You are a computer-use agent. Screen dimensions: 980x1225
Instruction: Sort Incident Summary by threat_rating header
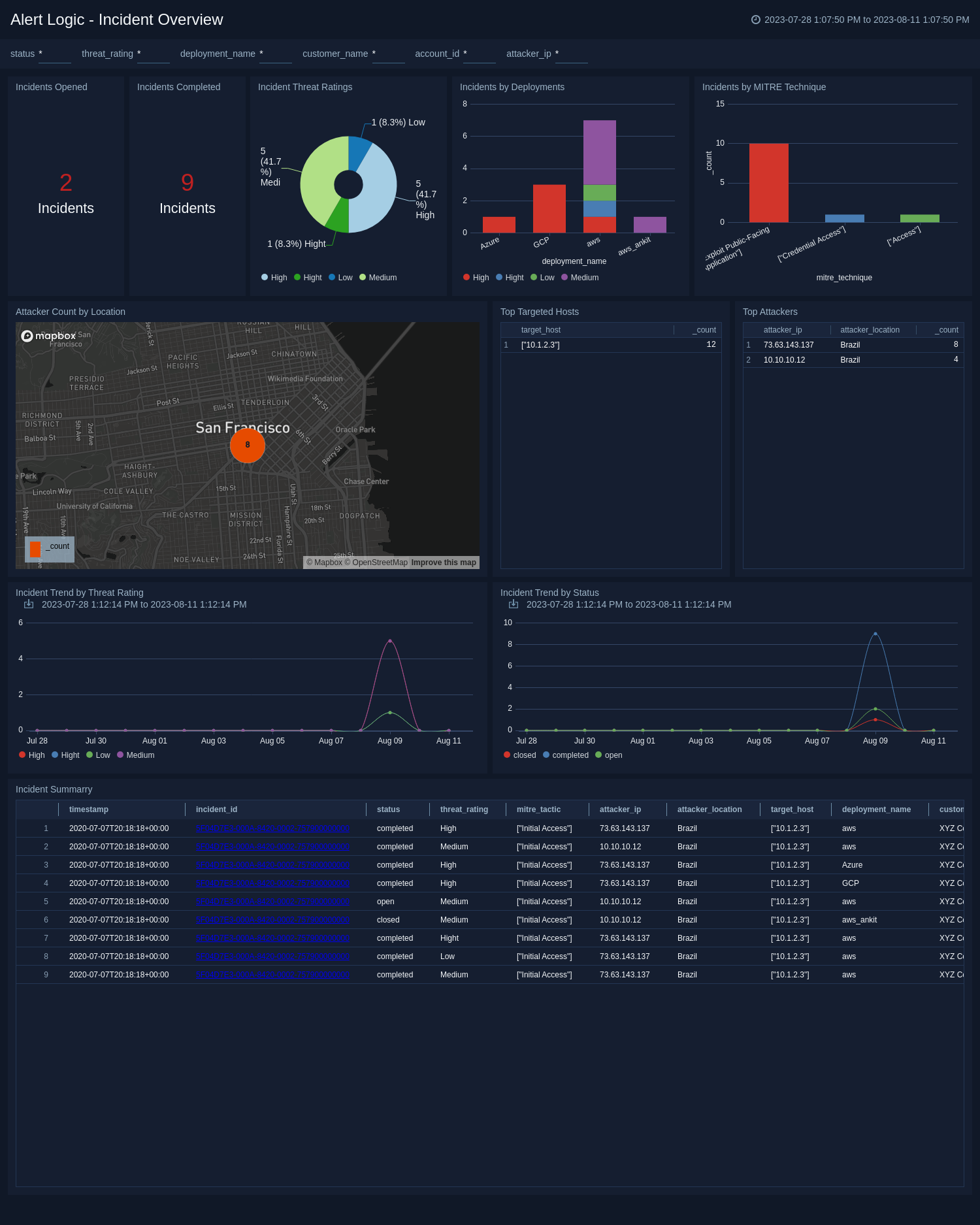pos(465,809)
